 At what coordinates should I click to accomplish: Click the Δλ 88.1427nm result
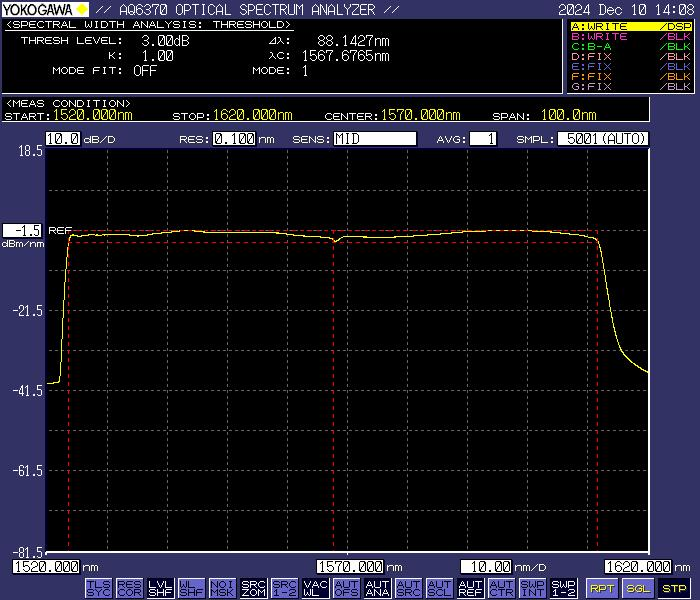[353, 41]
